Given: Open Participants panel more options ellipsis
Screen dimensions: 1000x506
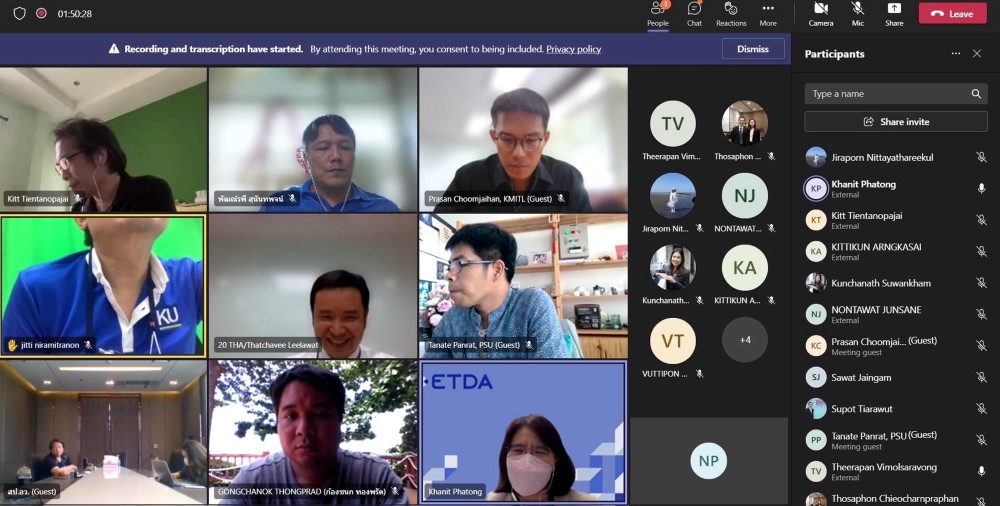Looking at the screenshot, I should tap(955, 54).
